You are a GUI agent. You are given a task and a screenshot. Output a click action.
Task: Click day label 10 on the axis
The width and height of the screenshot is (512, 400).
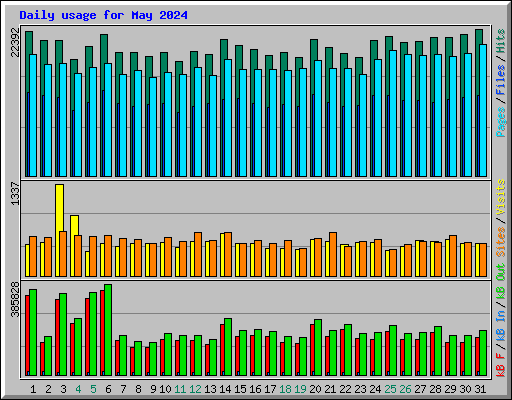click(165, 389)
